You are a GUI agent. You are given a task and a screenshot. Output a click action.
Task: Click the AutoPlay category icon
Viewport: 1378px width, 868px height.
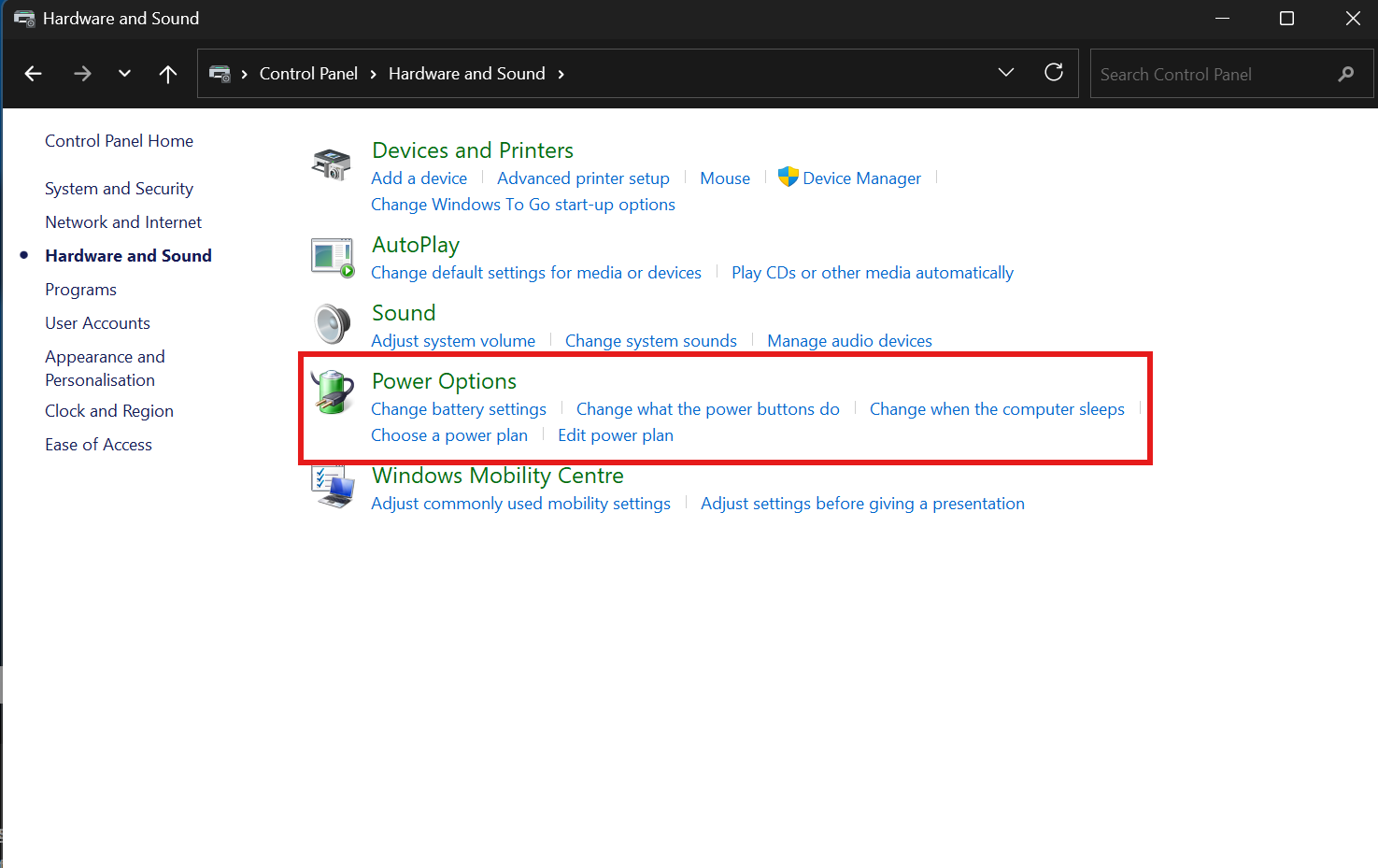[333, 258]
